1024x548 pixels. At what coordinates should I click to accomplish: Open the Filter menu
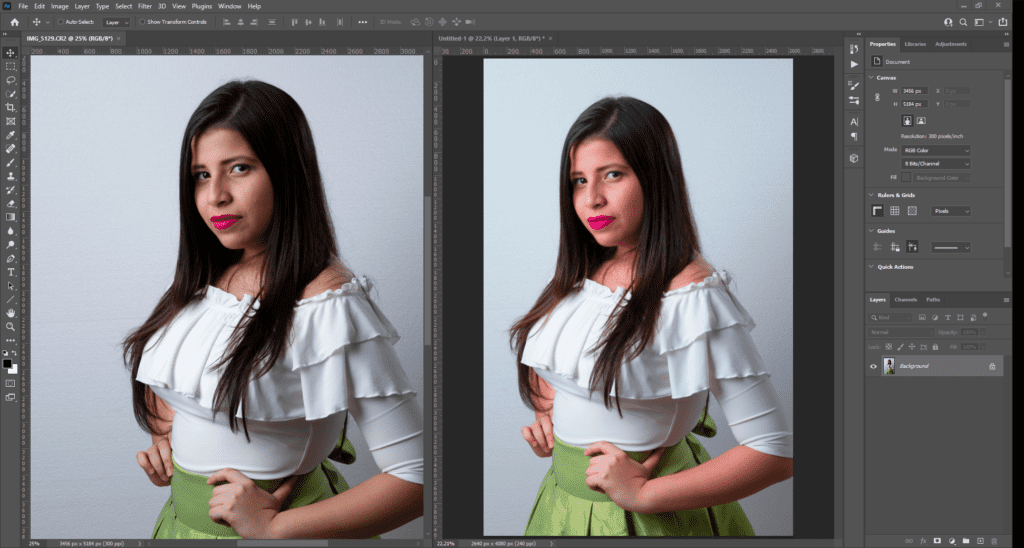[x=145, y=6]
